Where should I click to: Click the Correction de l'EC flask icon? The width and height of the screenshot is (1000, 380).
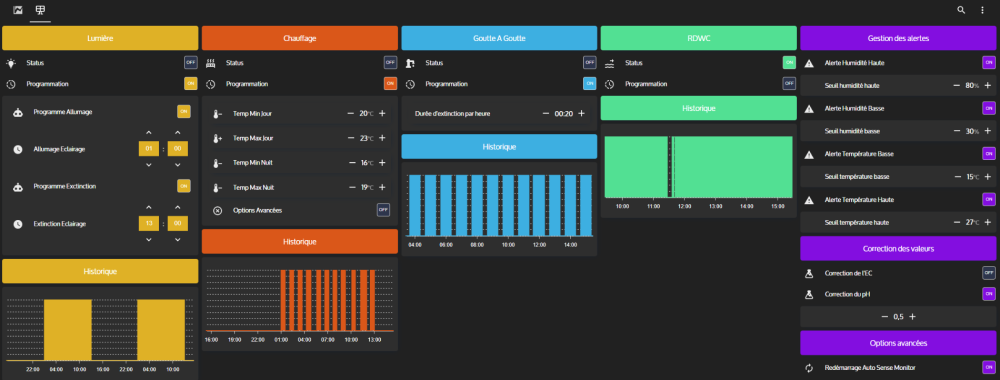tap(809, 273)
